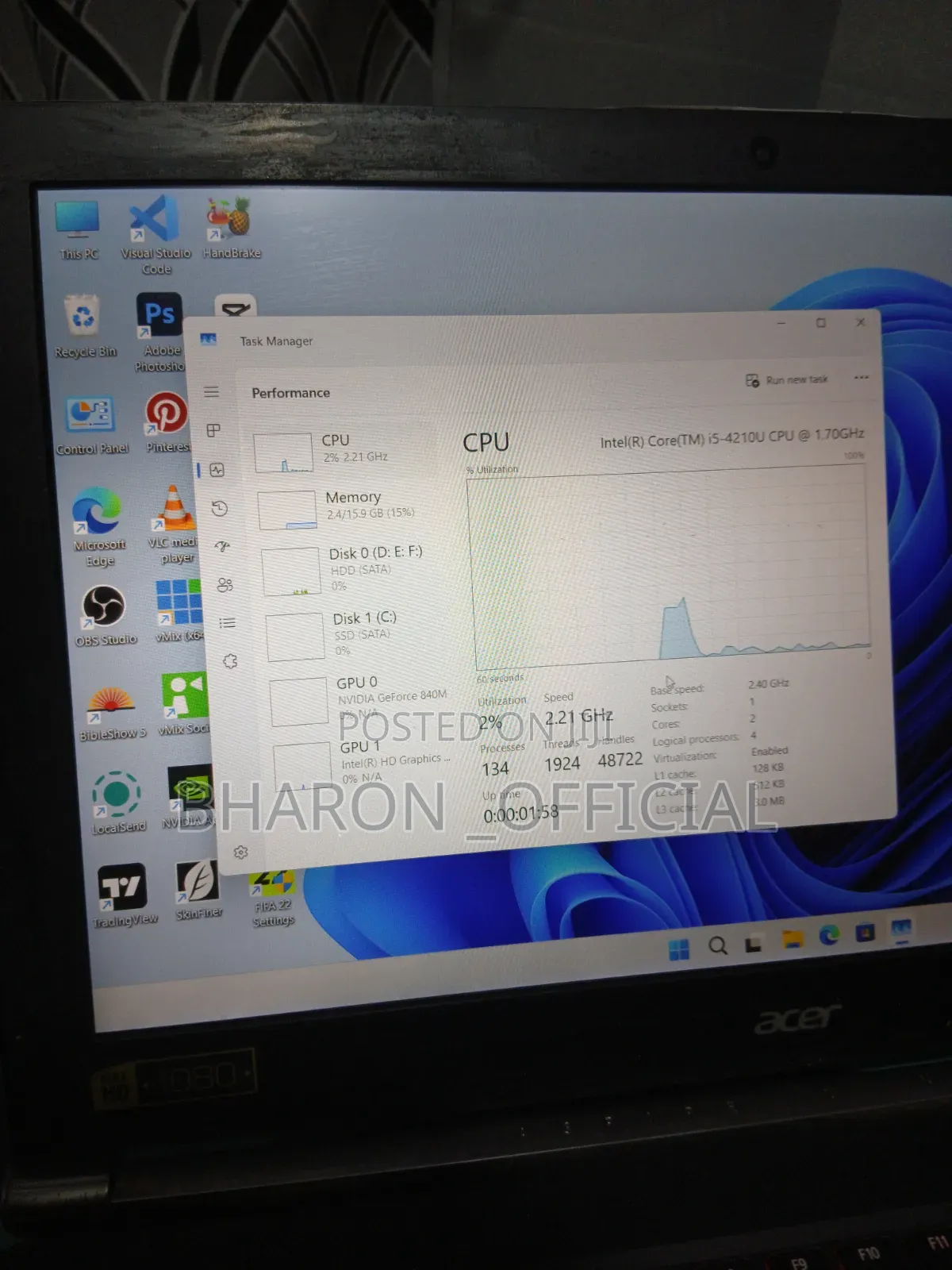Launch Microsoft Edge desktop shortcut
This screenshot has height=1270, width=952.
pos(98,526)
